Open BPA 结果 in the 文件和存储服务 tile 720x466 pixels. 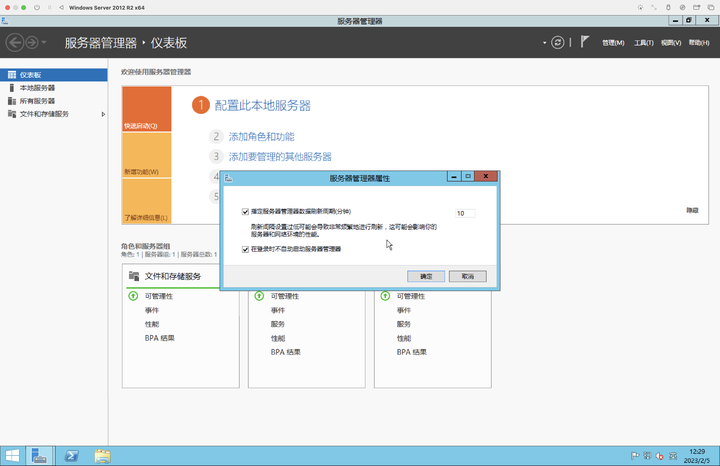159,338
